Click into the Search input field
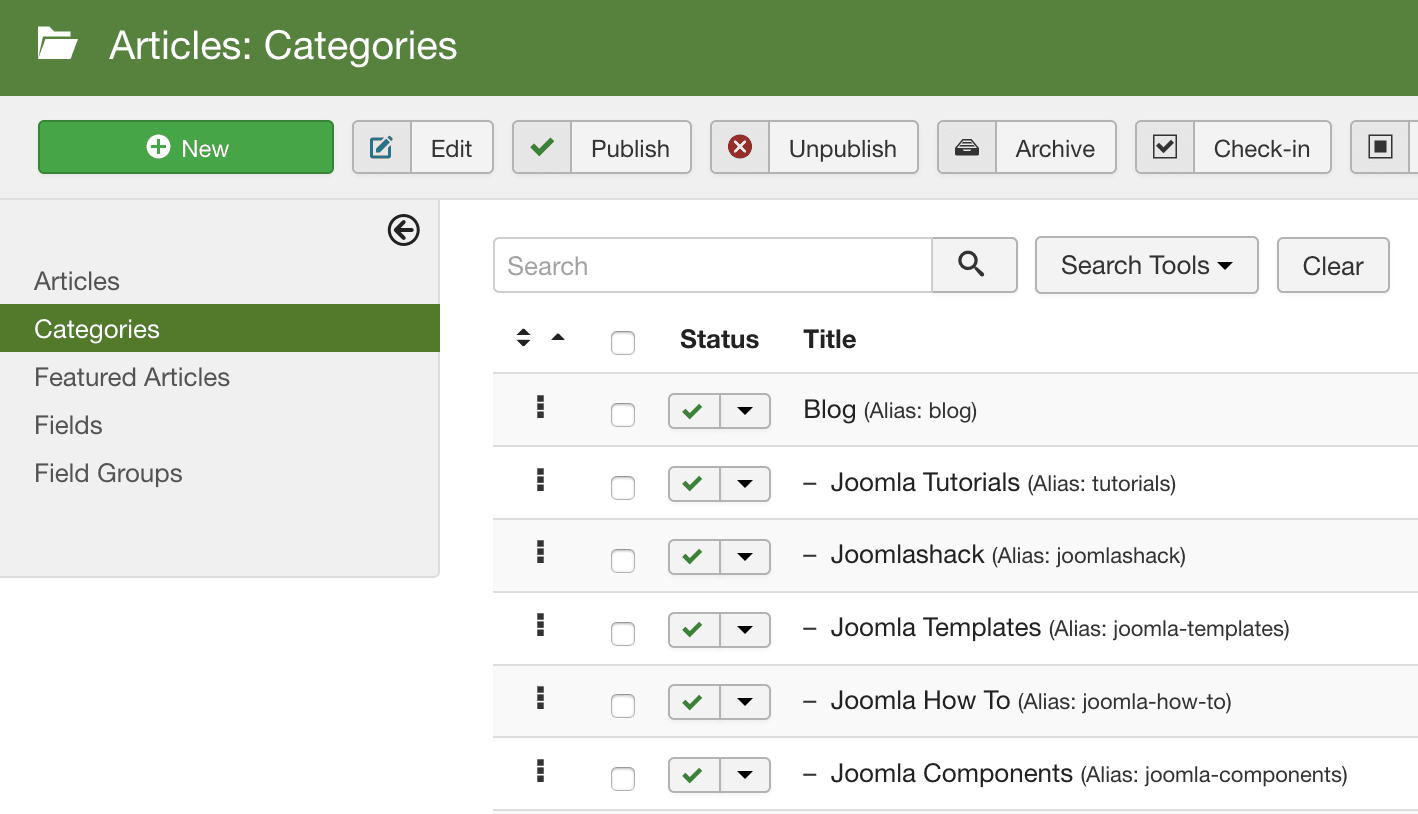Viewport: 1418px width, 814px height. pyautogui.click(x=713, y=265)
